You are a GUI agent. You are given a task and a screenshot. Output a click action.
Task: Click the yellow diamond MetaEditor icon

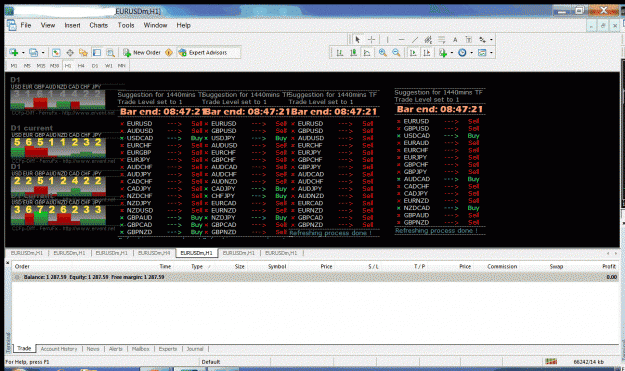(169, 53)
